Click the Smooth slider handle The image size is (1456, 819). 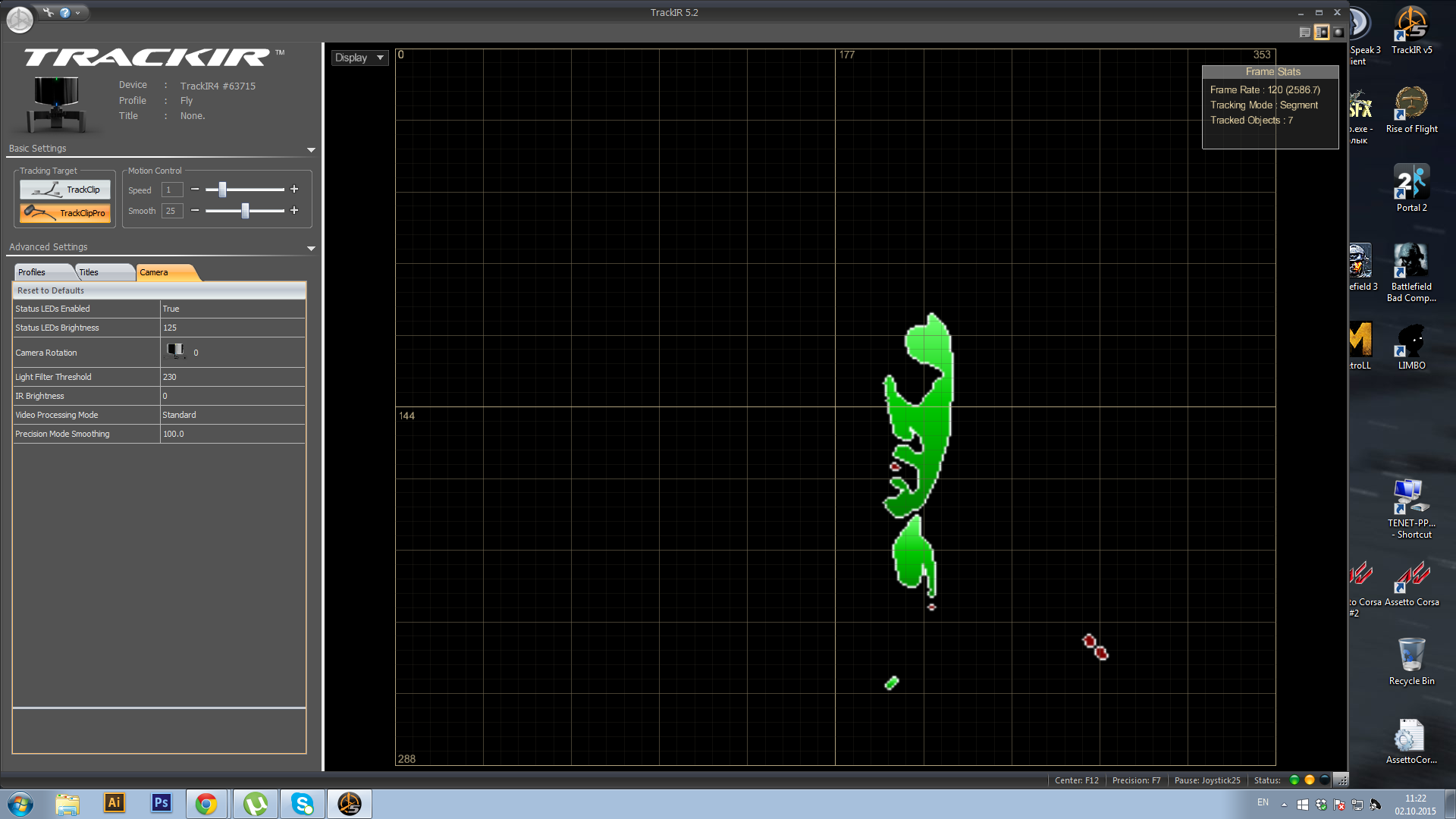(245, 211)
